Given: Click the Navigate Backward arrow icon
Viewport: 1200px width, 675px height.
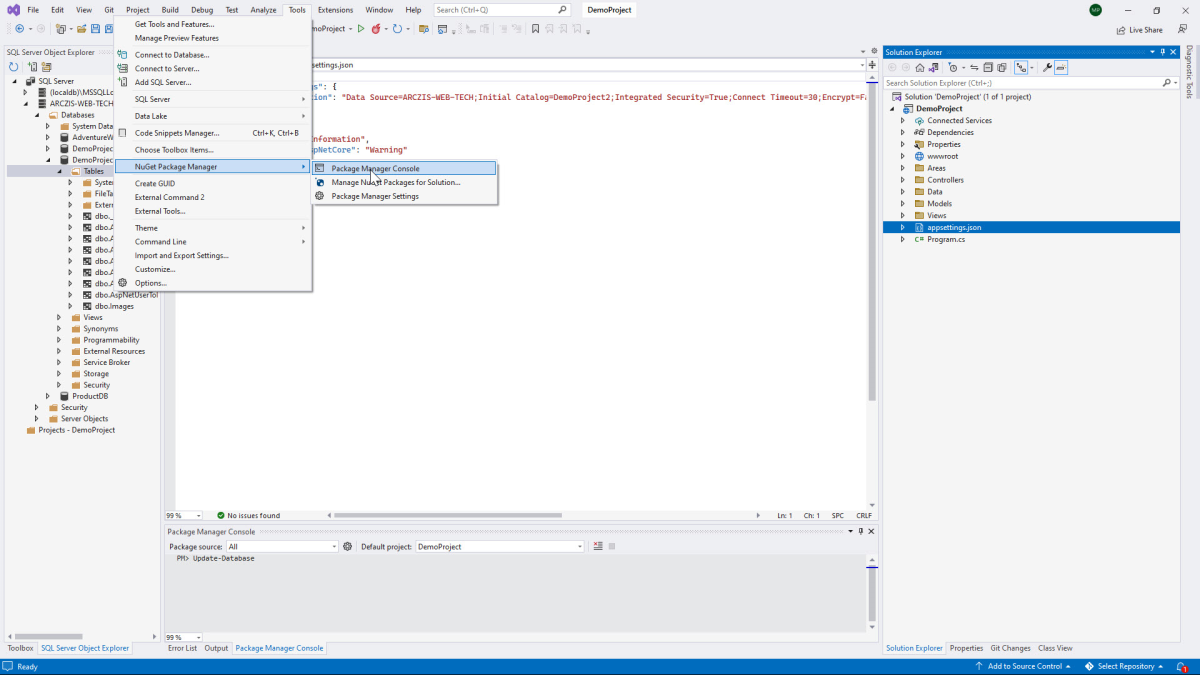Looking at the screenshot, I should [19, 29].
